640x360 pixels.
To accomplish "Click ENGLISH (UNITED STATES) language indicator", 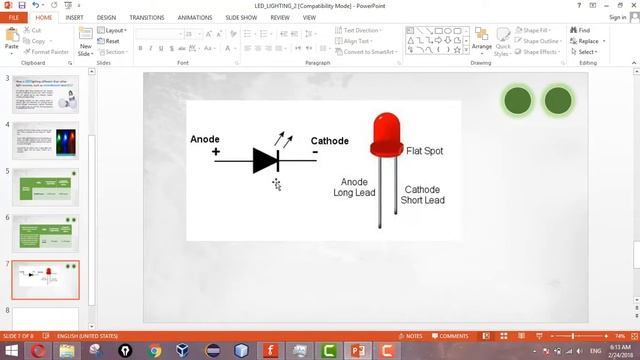I will click(87, 336).
